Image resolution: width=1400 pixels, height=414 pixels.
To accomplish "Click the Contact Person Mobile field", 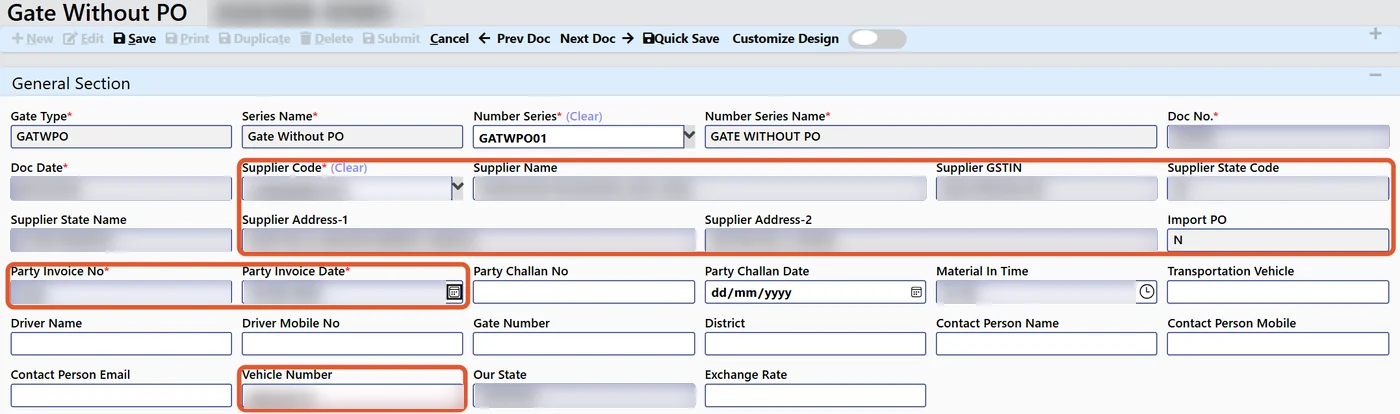I will point(1278,344).
